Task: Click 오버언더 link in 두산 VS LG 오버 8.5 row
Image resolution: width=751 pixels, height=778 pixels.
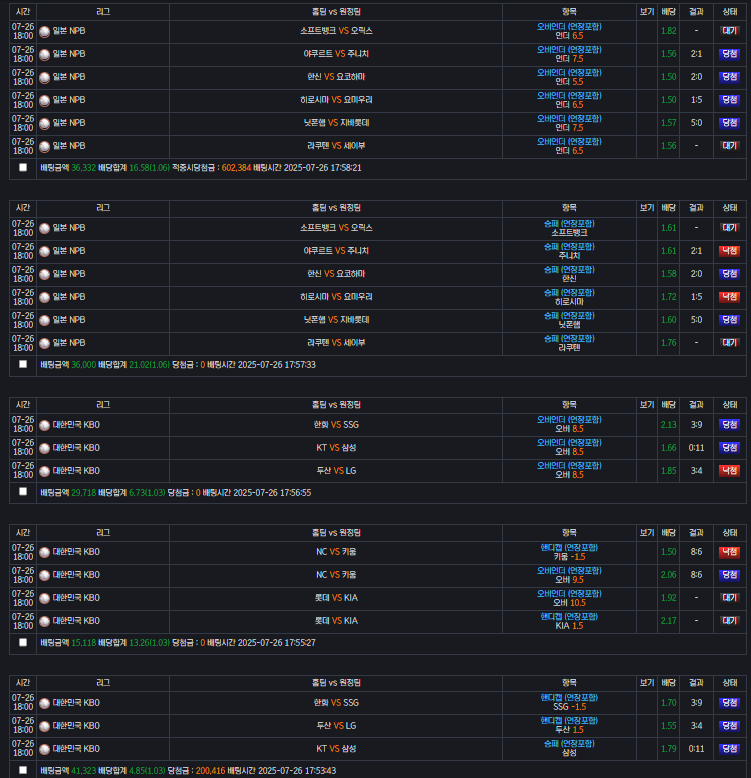Action: (x=569, y=465)
